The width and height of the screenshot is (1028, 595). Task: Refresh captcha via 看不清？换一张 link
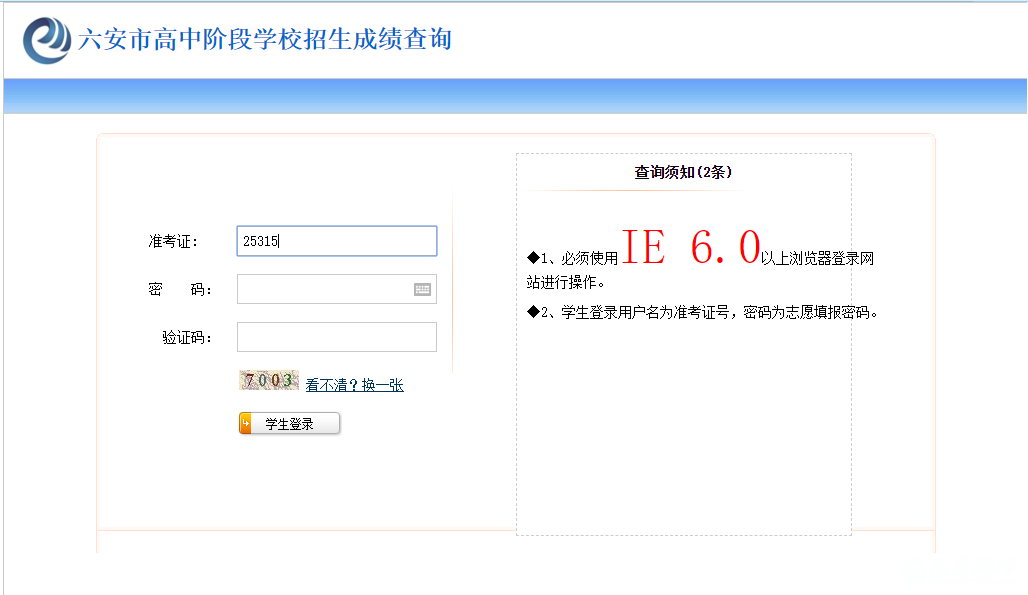355,385
